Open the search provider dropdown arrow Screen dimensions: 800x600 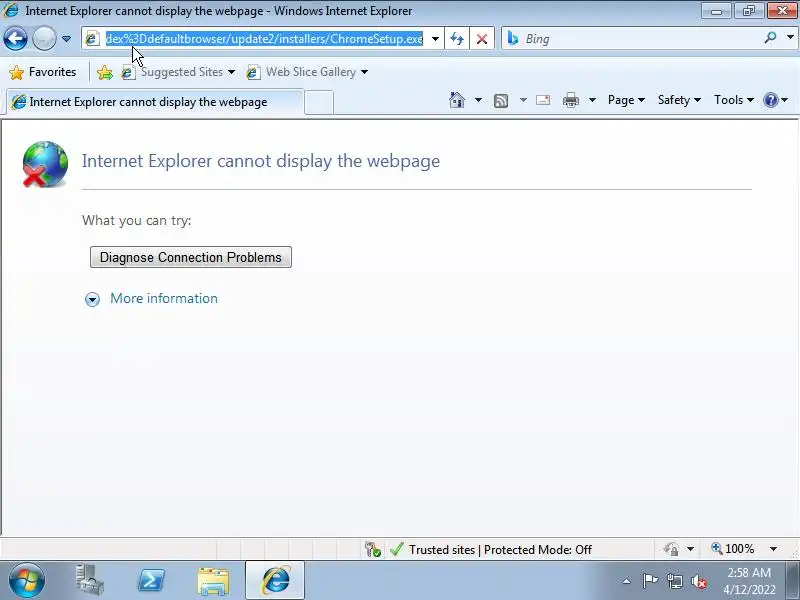790,37
